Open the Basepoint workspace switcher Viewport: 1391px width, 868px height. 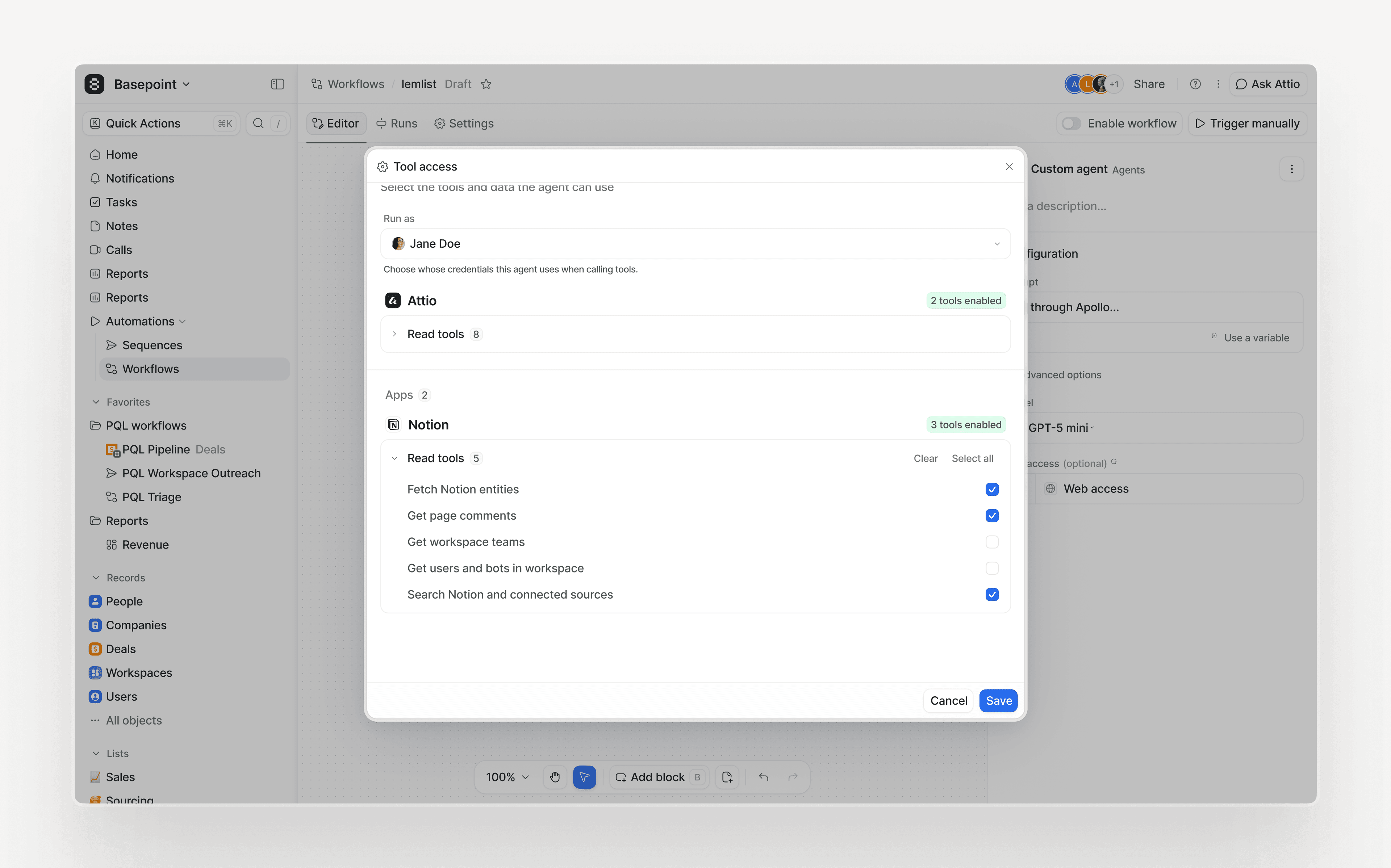click(151, 84)
